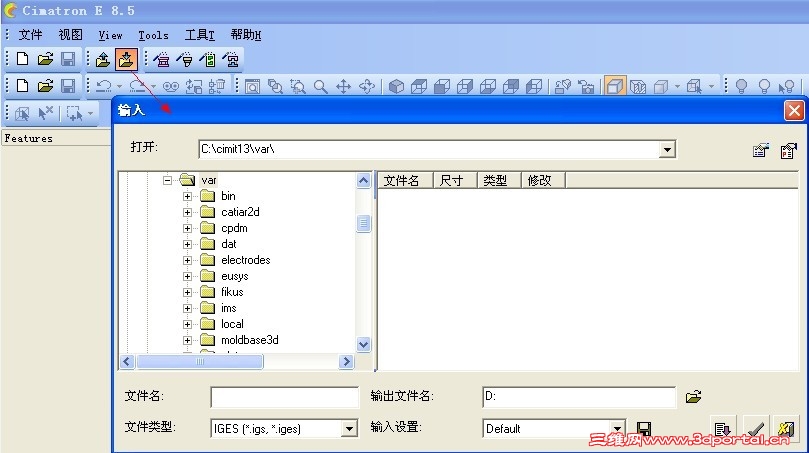Click the Export file icon
Image resolution: width=809 pixels, height=453 pixels.
click(x=103, y=60)
